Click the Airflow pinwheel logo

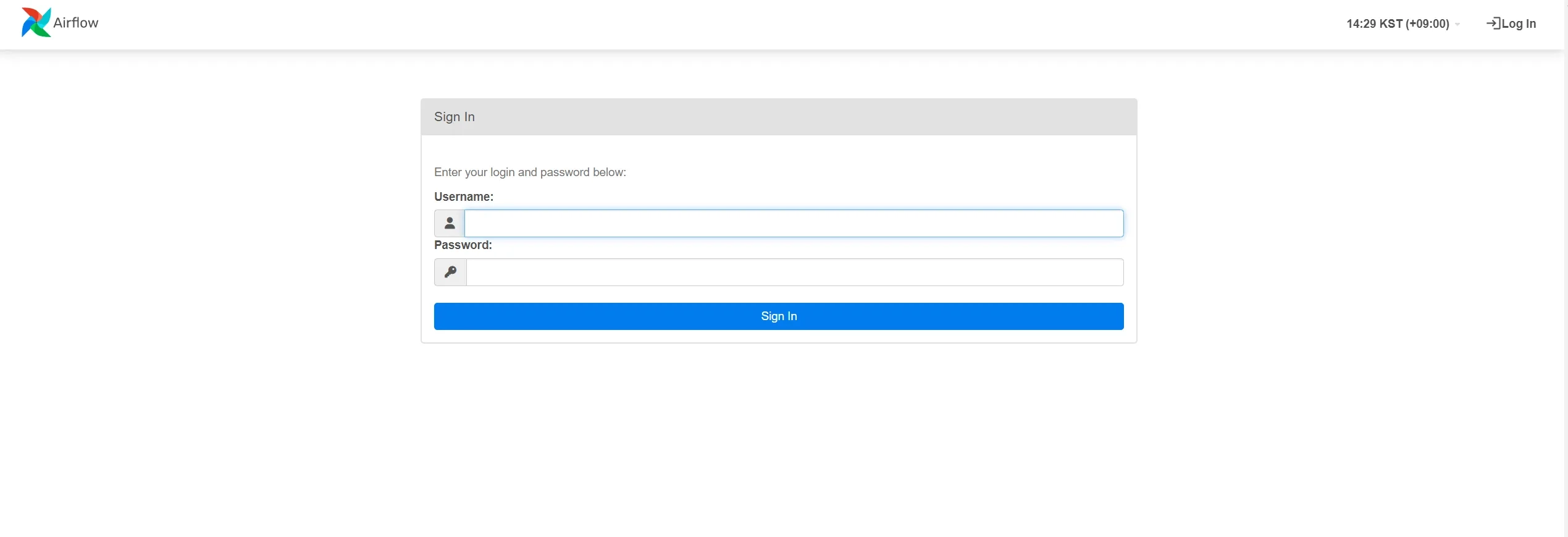(36, 22)
